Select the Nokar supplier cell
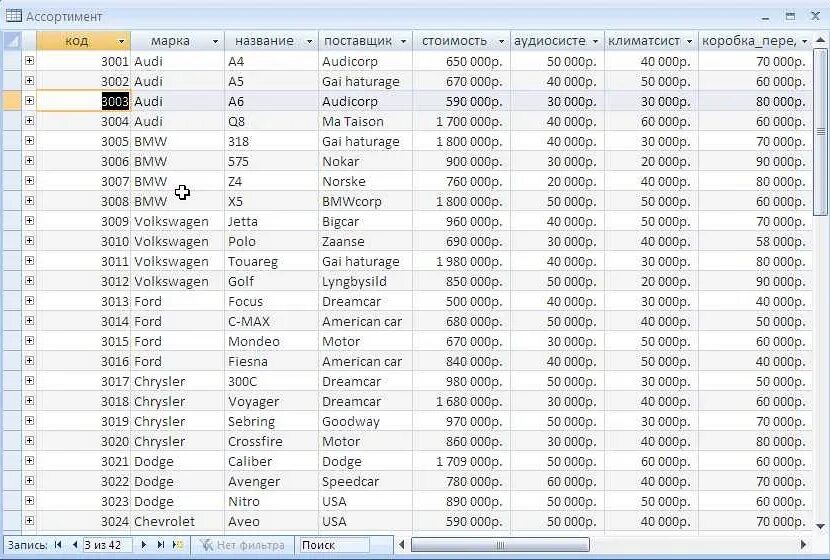This screenshot has height=560, width=830. point(365,161)
